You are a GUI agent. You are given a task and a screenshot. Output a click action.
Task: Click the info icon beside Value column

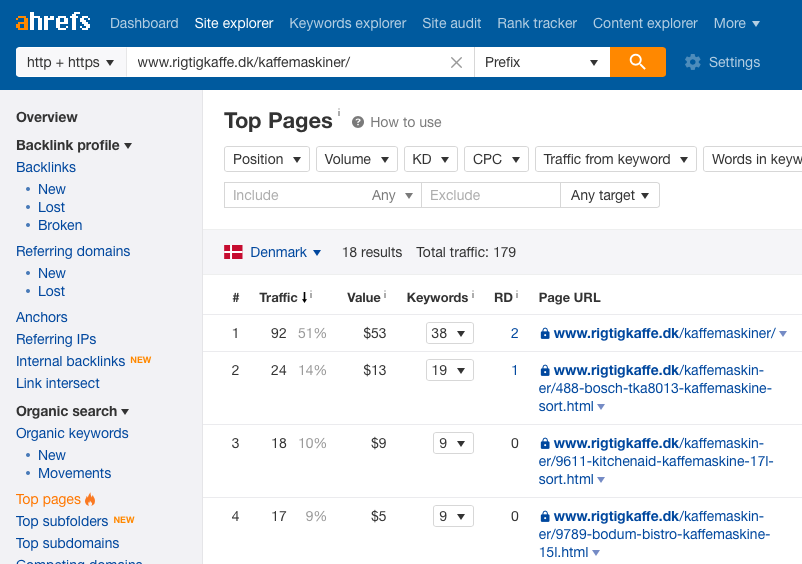[385, 294]
